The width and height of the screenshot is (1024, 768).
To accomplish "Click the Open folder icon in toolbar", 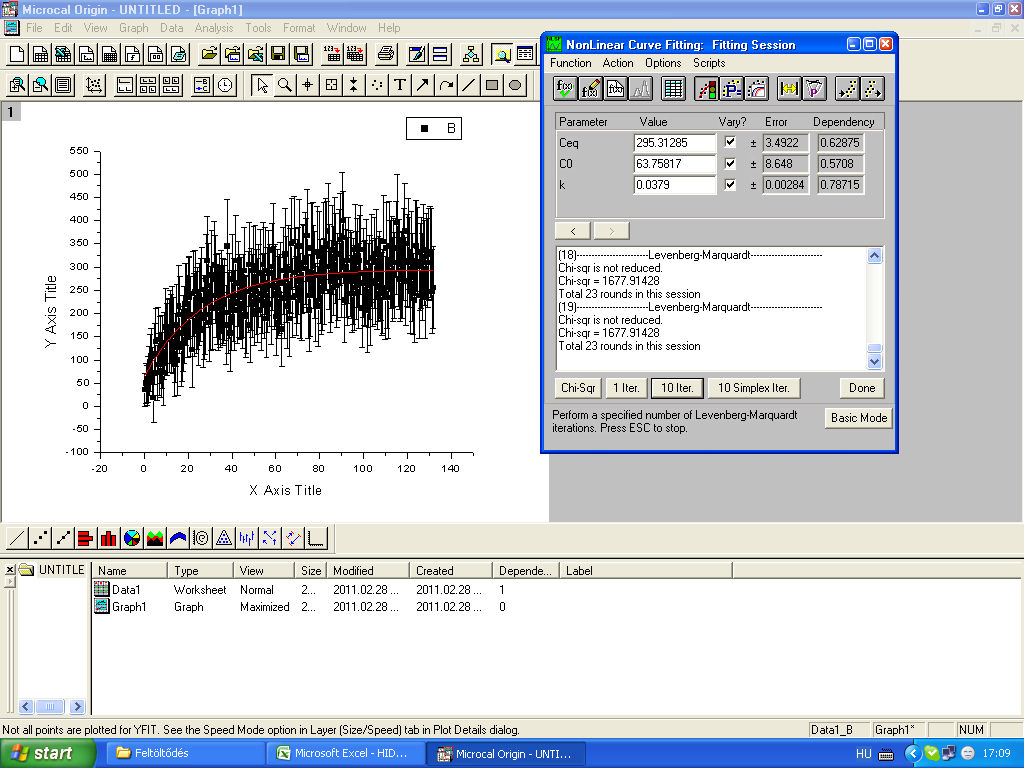I will (x=209, y=54).
